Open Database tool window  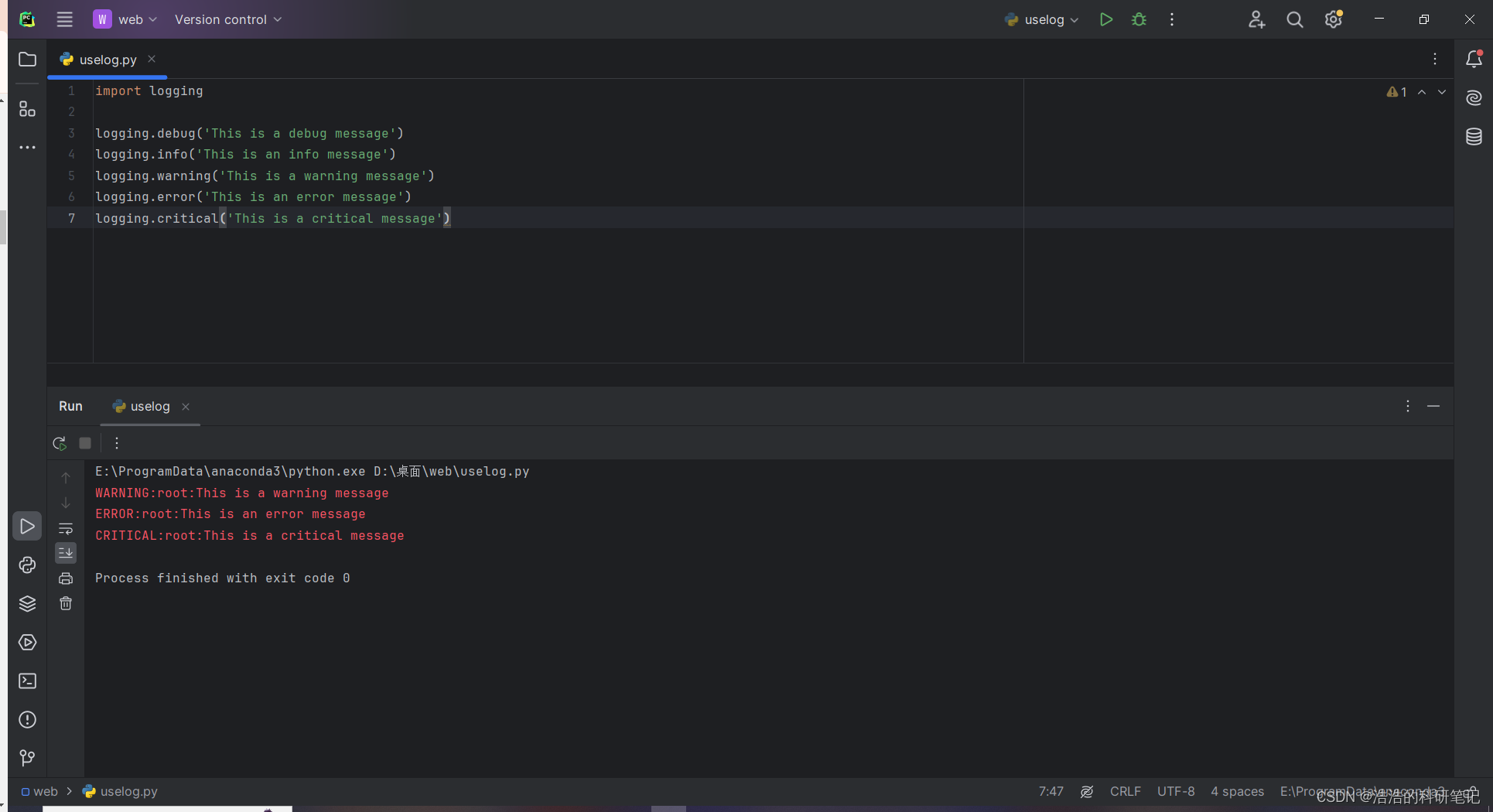tap(1474, 137)
